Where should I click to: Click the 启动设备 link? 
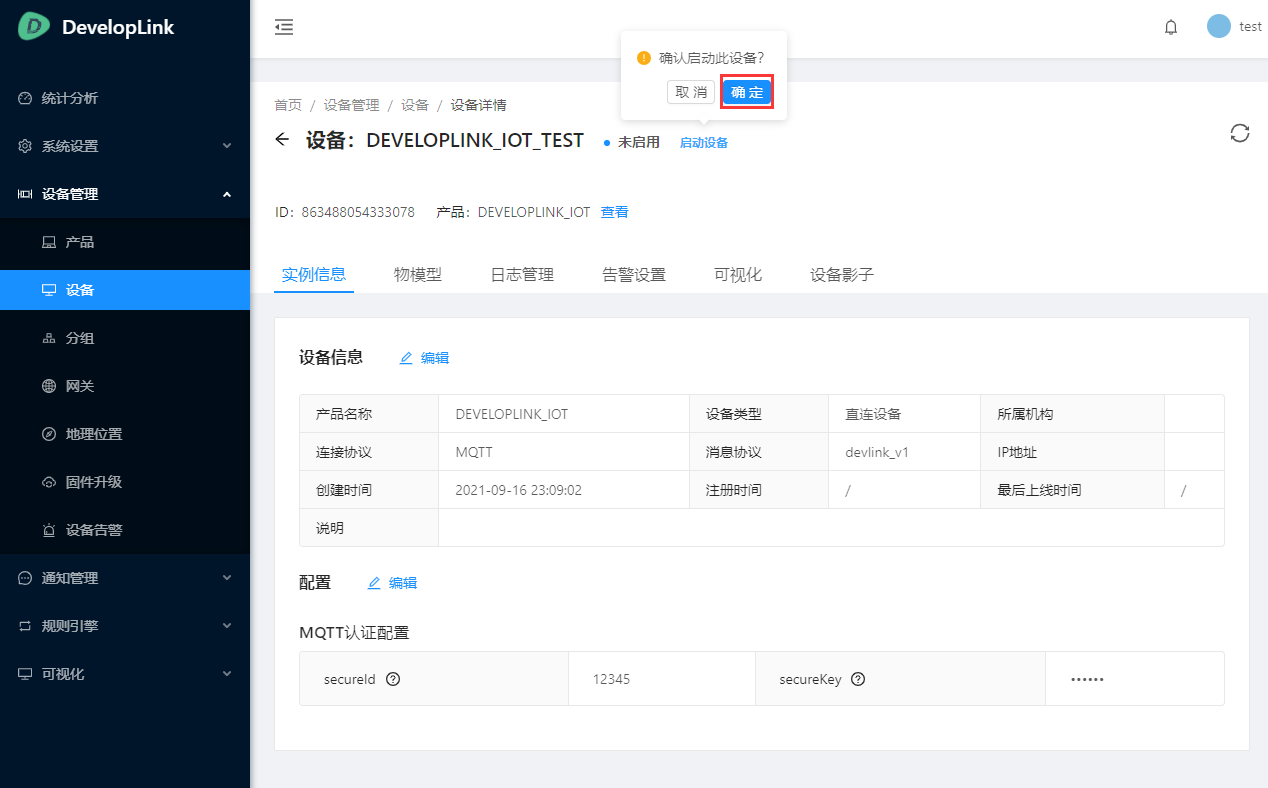click(704, 142)
